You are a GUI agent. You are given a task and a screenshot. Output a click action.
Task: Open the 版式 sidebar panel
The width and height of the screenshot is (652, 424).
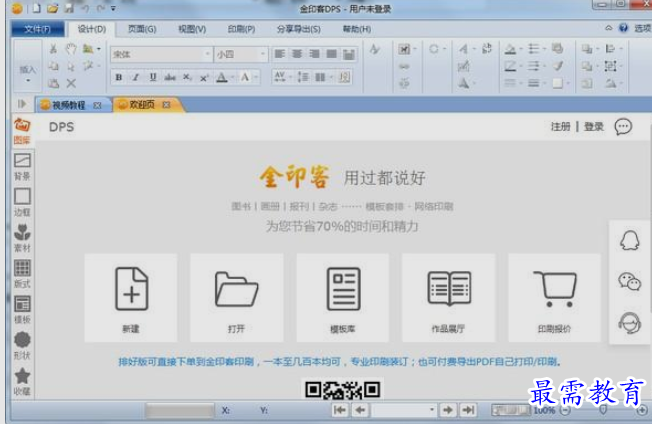click(x=22, y=274)
